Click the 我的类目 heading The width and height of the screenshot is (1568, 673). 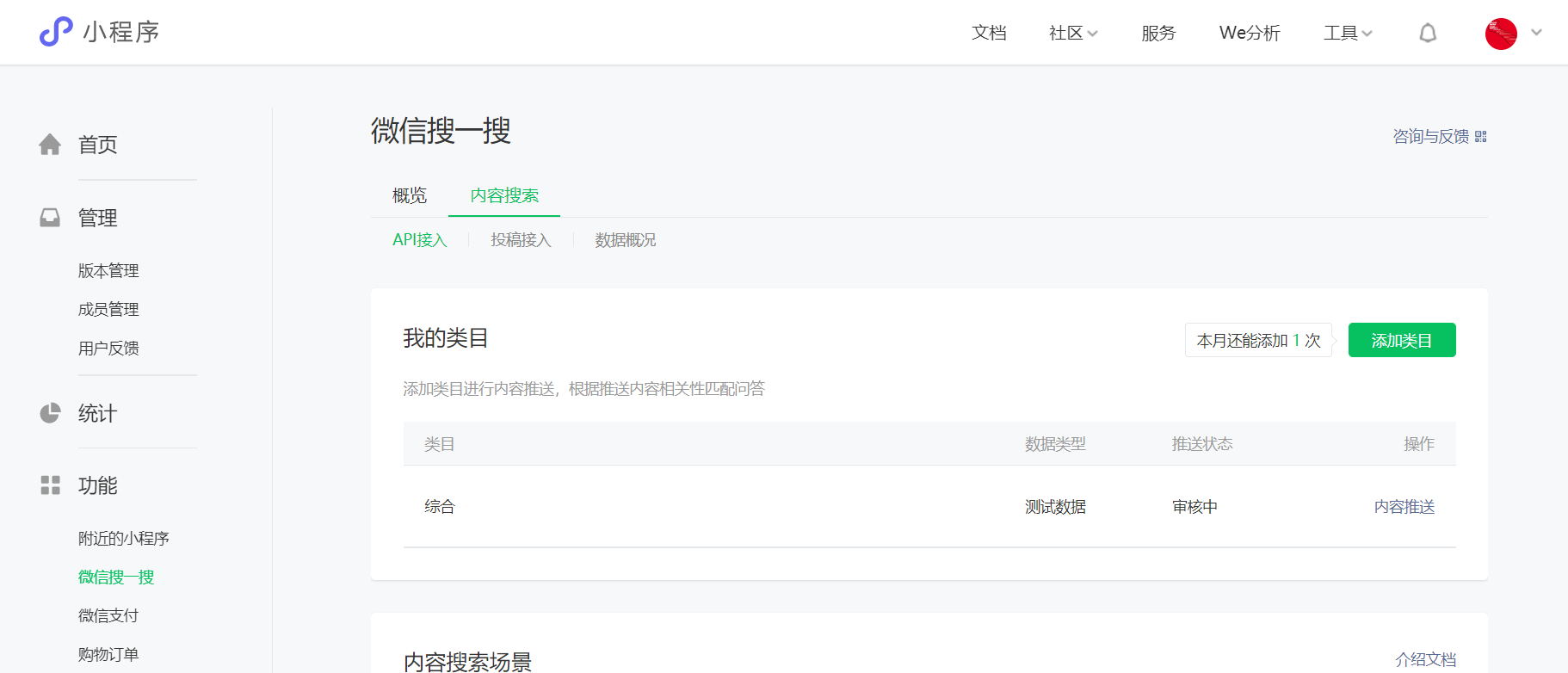pos(446,338)
